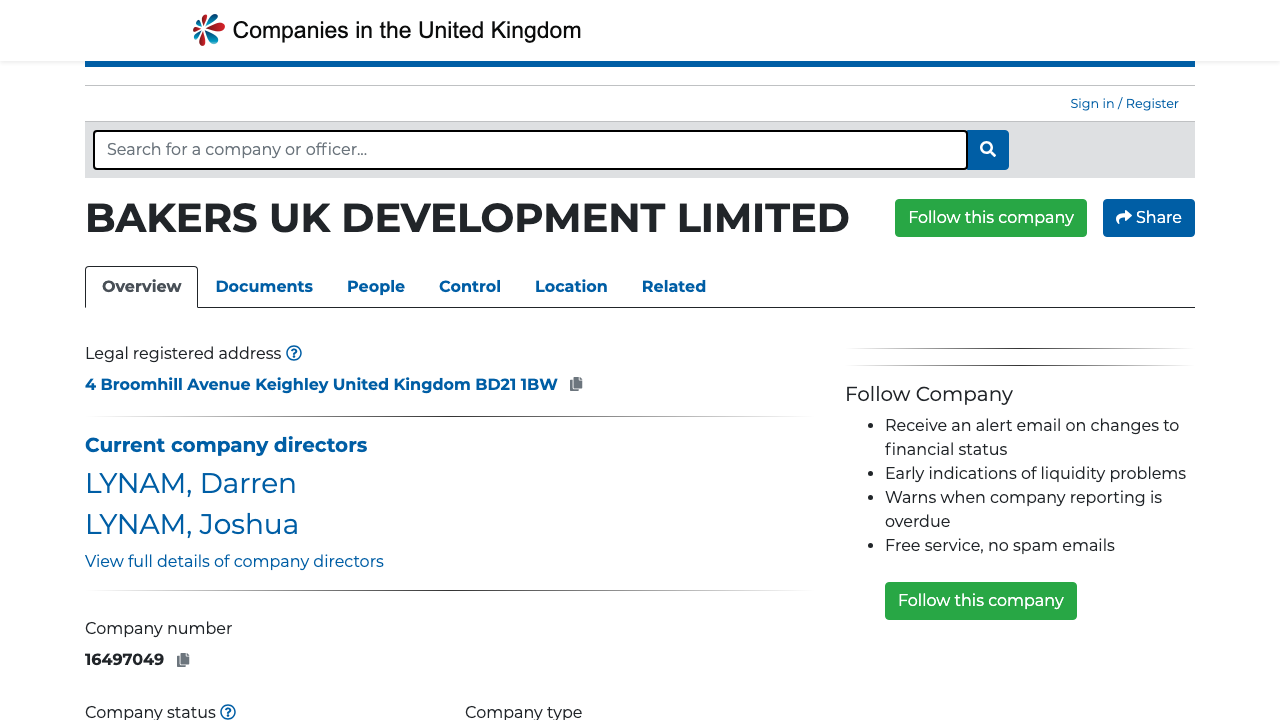The height and width of the screenshot is (720, 1280).
Task: Click the share arrow icon on the Share button
Action: point(1124,217)
